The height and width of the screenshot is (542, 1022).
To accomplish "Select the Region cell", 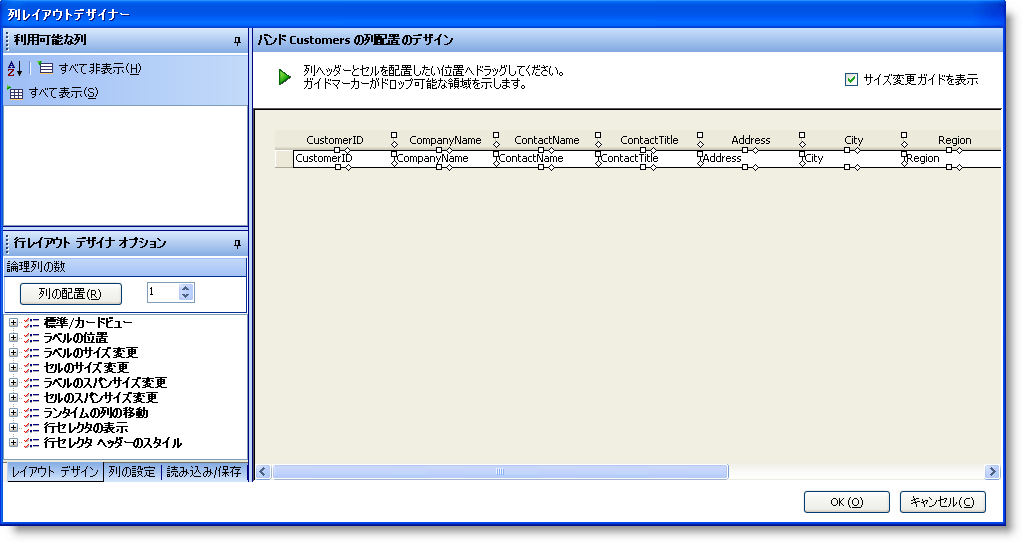I will [x=953, y=158].
